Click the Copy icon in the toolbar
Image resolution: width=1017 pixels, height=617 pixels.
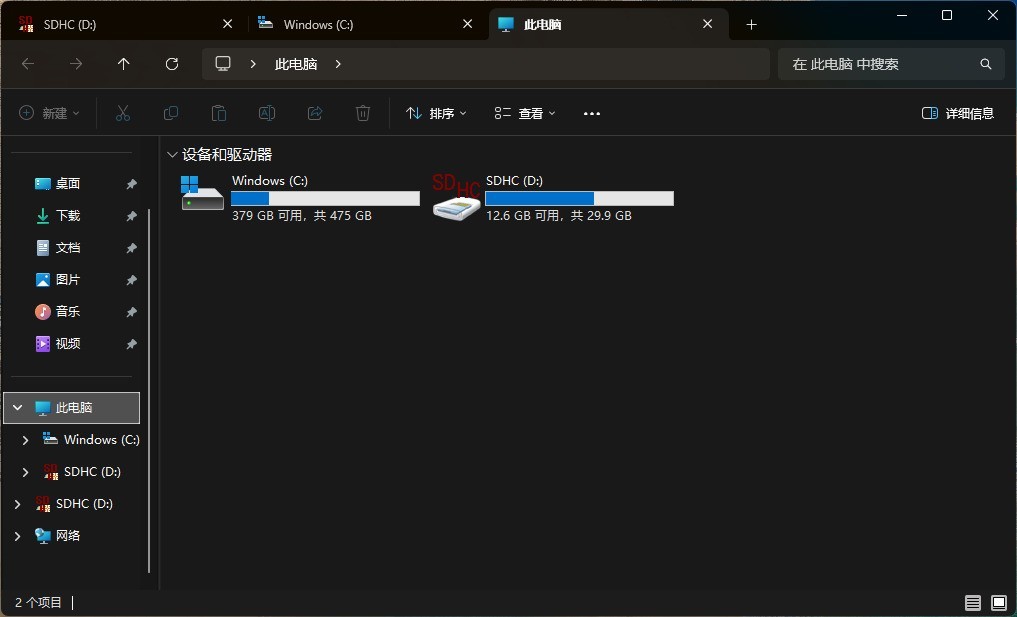(170, 113)
